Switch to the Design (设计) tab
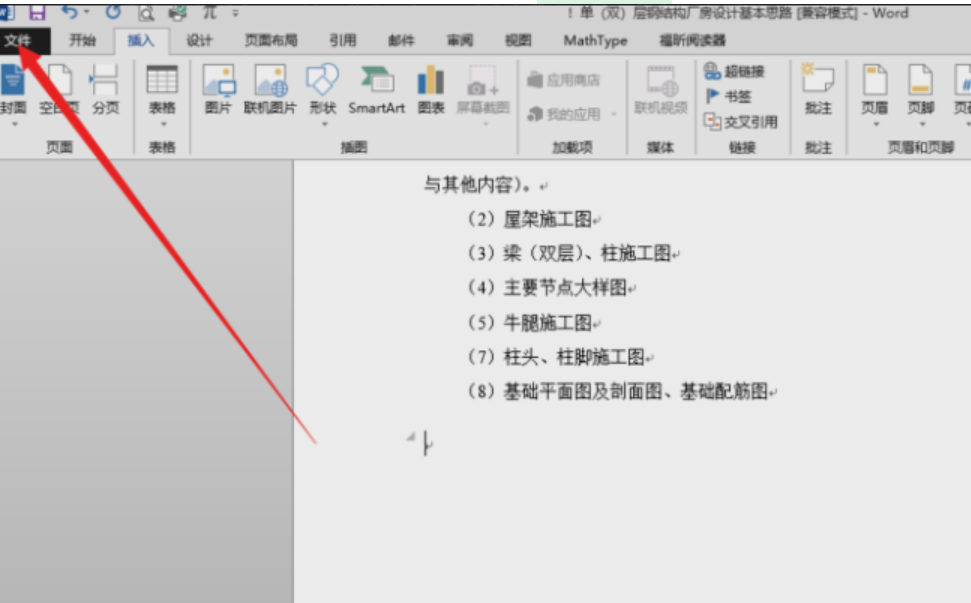 coord(199,41)
